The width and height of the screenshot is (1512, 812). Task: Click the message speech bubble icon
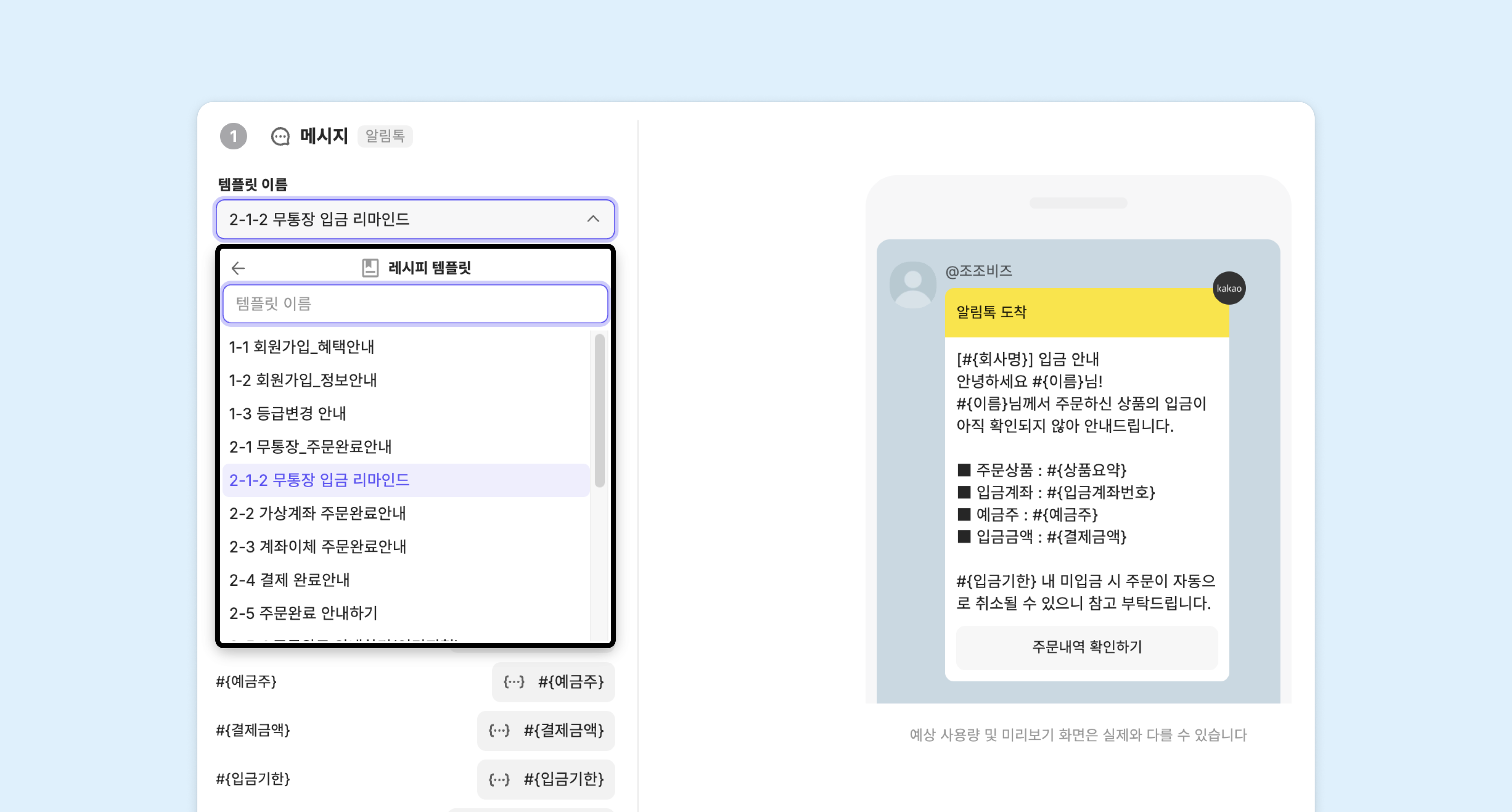281,137
